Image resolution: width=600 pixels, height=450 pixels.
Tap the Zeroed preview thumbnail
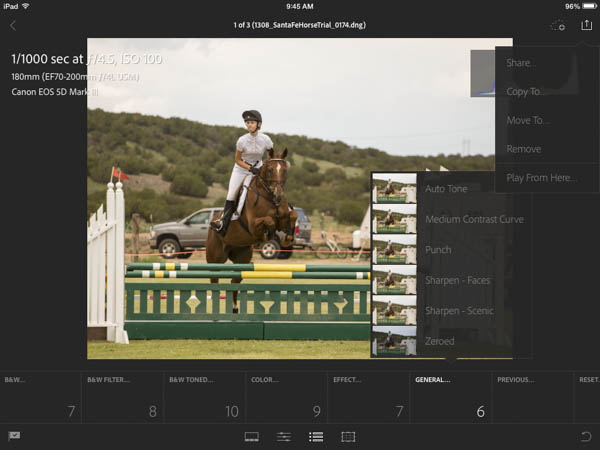[x=395, y=341]
